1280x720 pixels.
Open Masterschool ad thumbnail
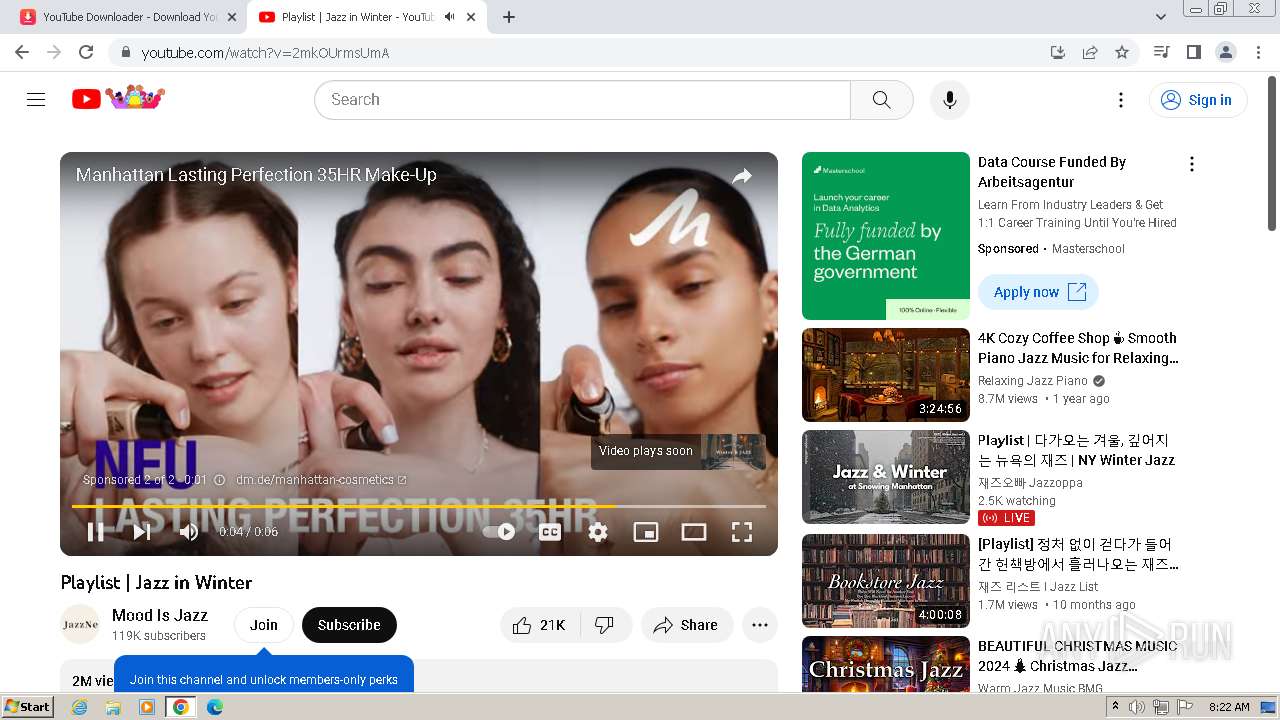886,236
